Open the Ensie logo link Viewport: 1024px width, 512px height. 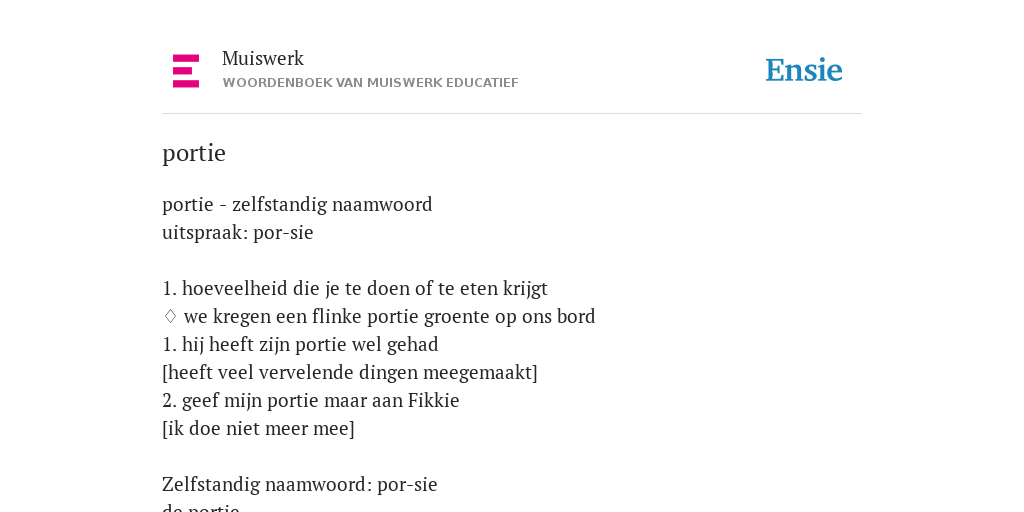tap(804, 70)
